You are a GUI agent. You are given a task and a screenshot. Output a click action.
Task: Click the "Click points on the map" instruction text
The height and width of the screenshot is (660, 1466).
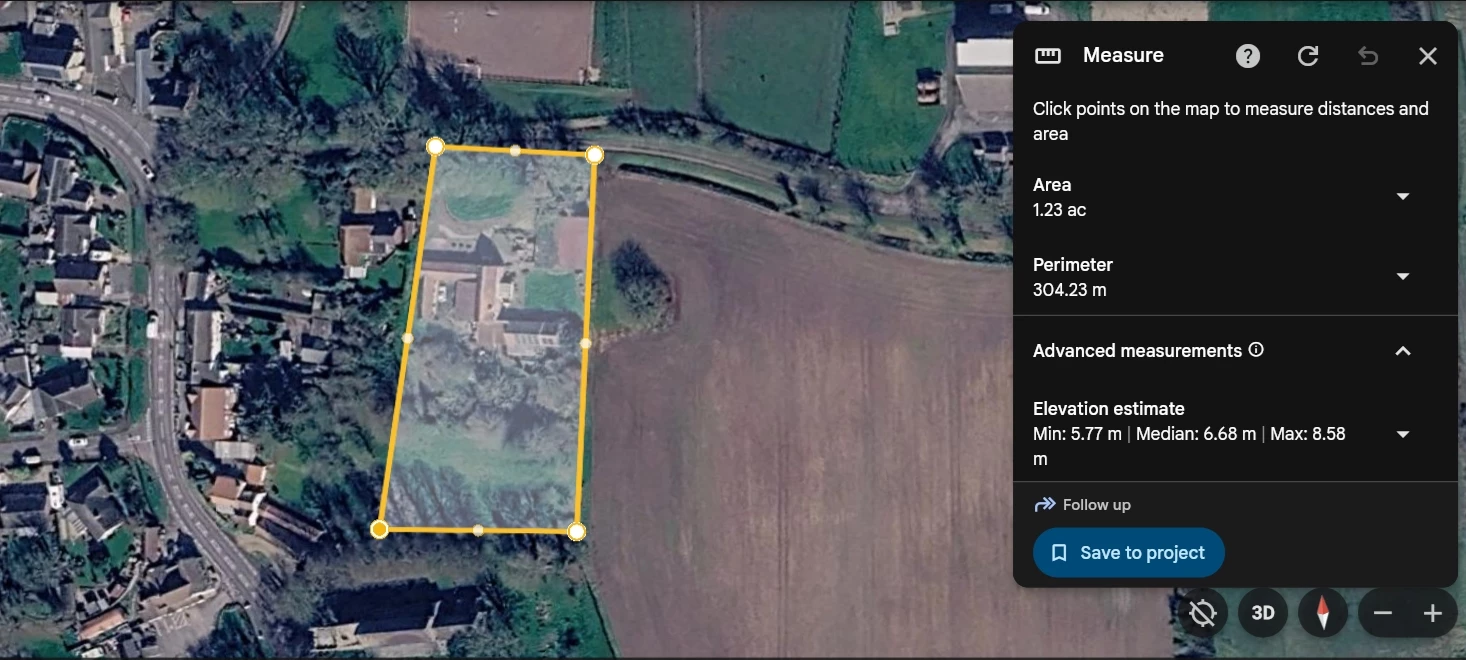pyautogui.click(x=1231, y=121)
